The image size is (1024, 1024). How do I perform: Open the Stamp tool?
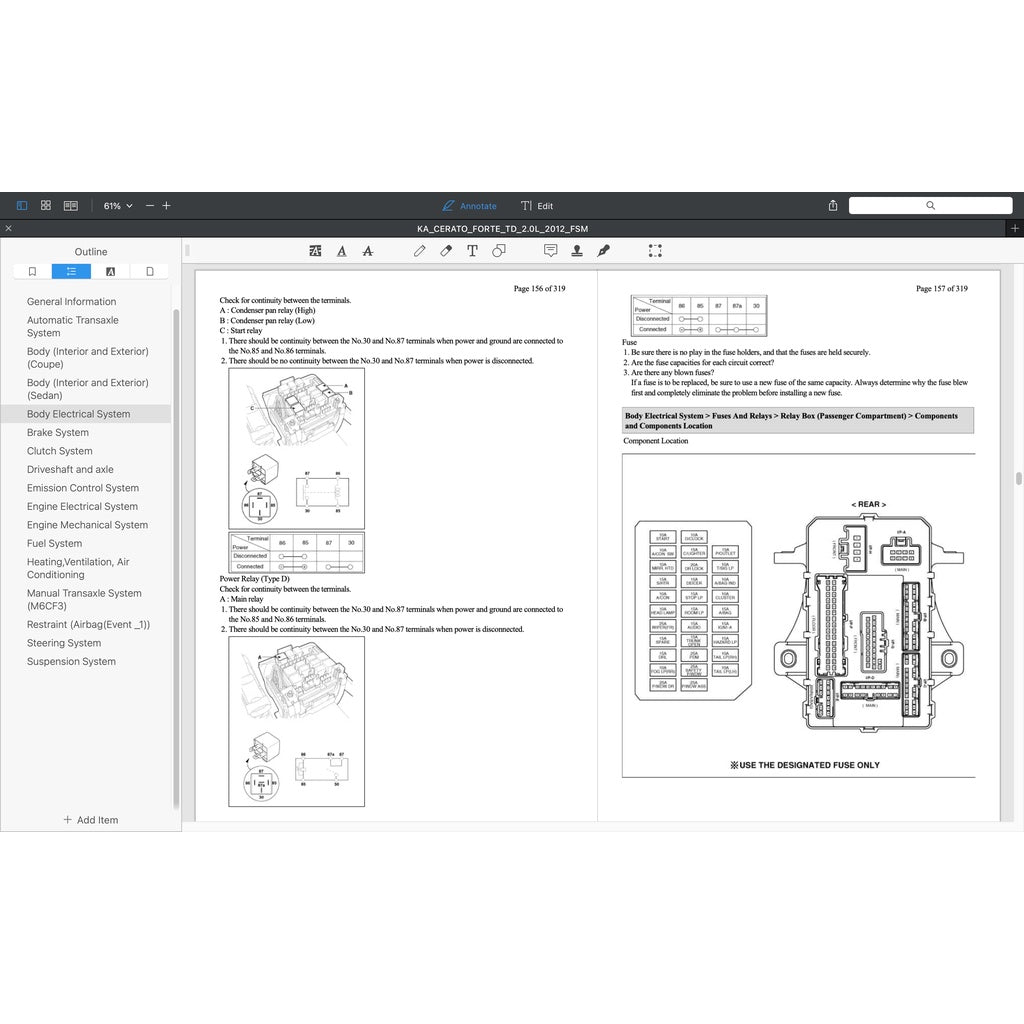click(x=577, y=250)
